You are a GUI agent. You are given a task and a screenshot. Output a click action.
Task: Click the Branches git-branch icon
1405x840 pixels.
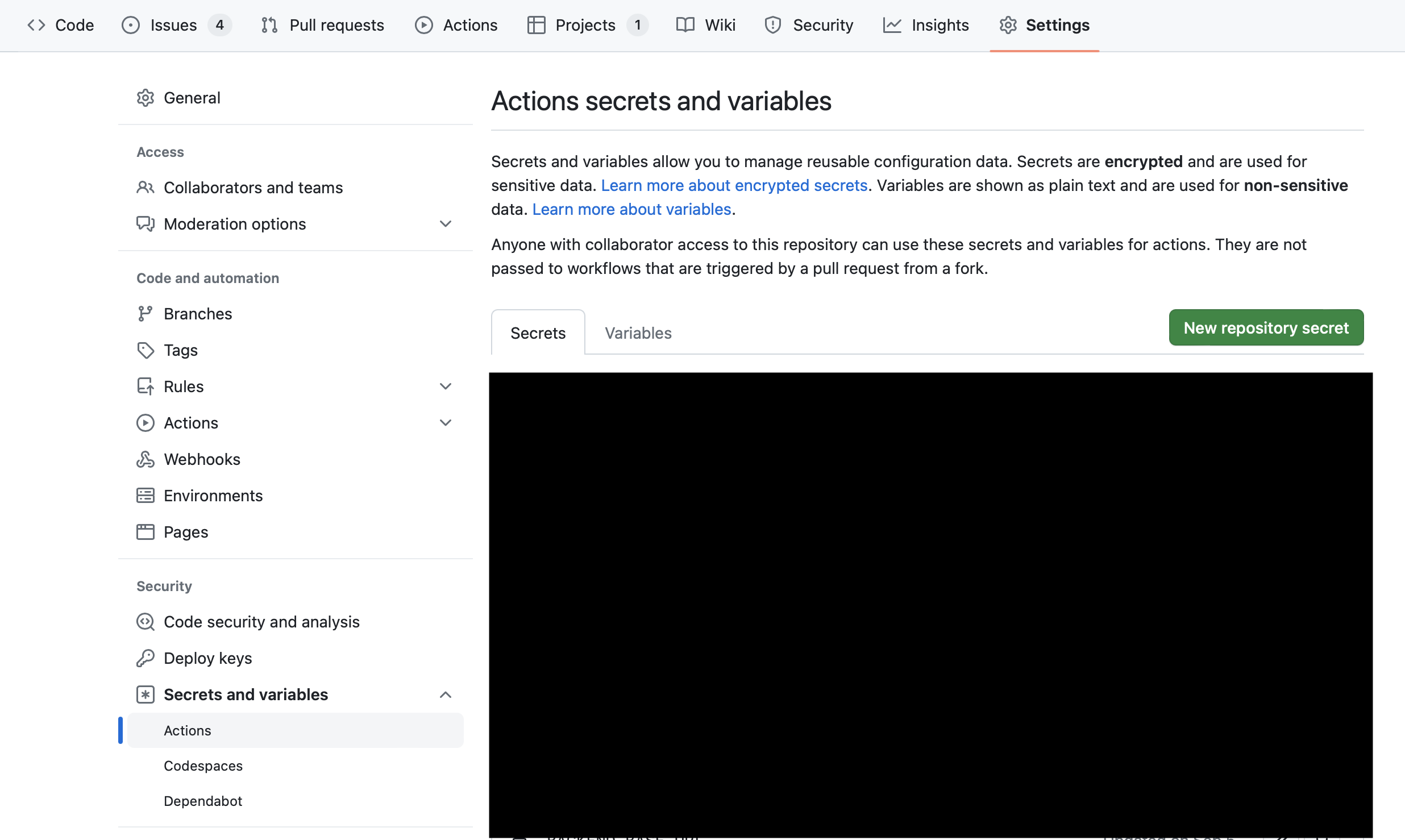(146, 314)
